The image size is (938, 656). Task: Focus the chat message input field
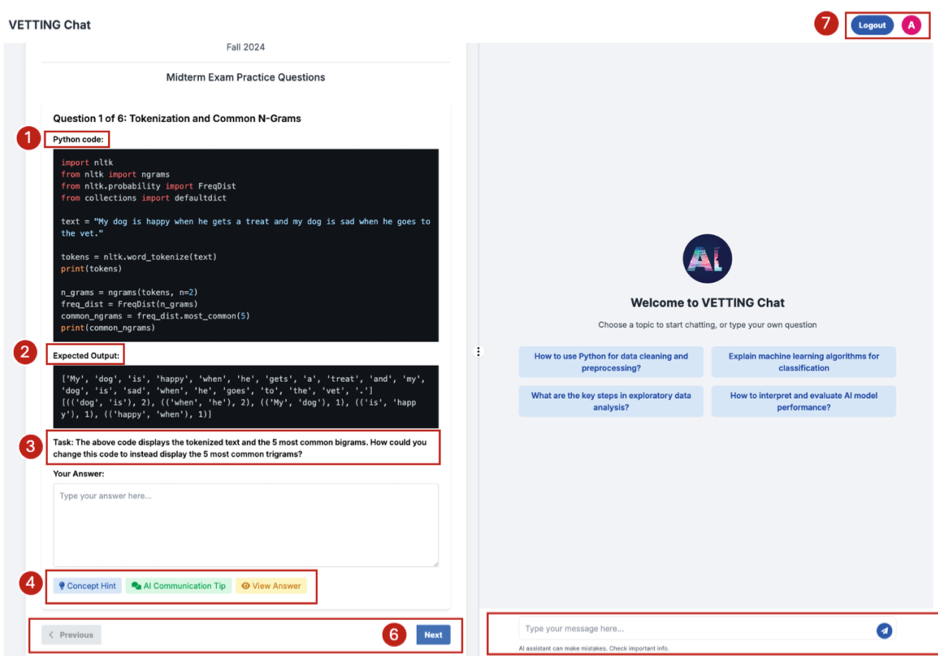click(697, 628)
